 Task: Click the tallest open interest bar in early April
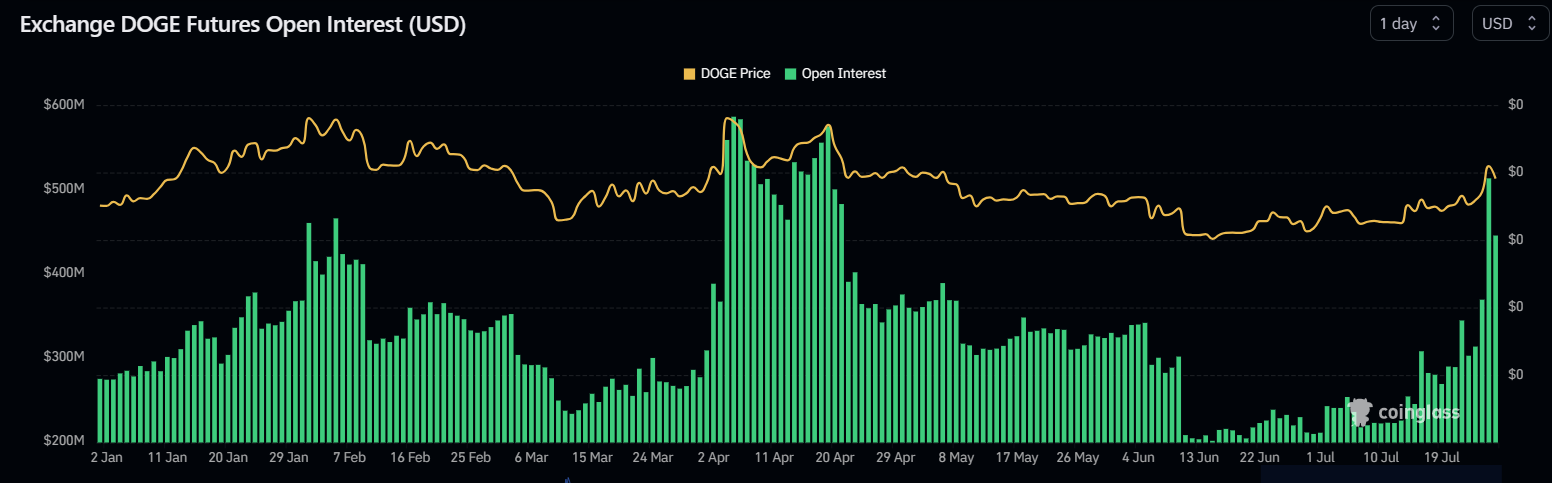pos(734,279)
